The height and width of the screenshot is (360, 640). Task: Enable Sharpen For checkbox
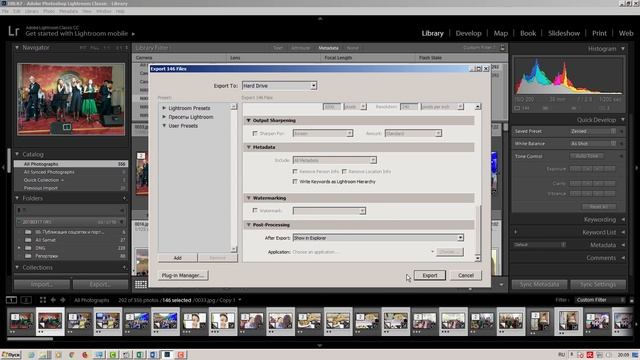[x=255, y=133]
